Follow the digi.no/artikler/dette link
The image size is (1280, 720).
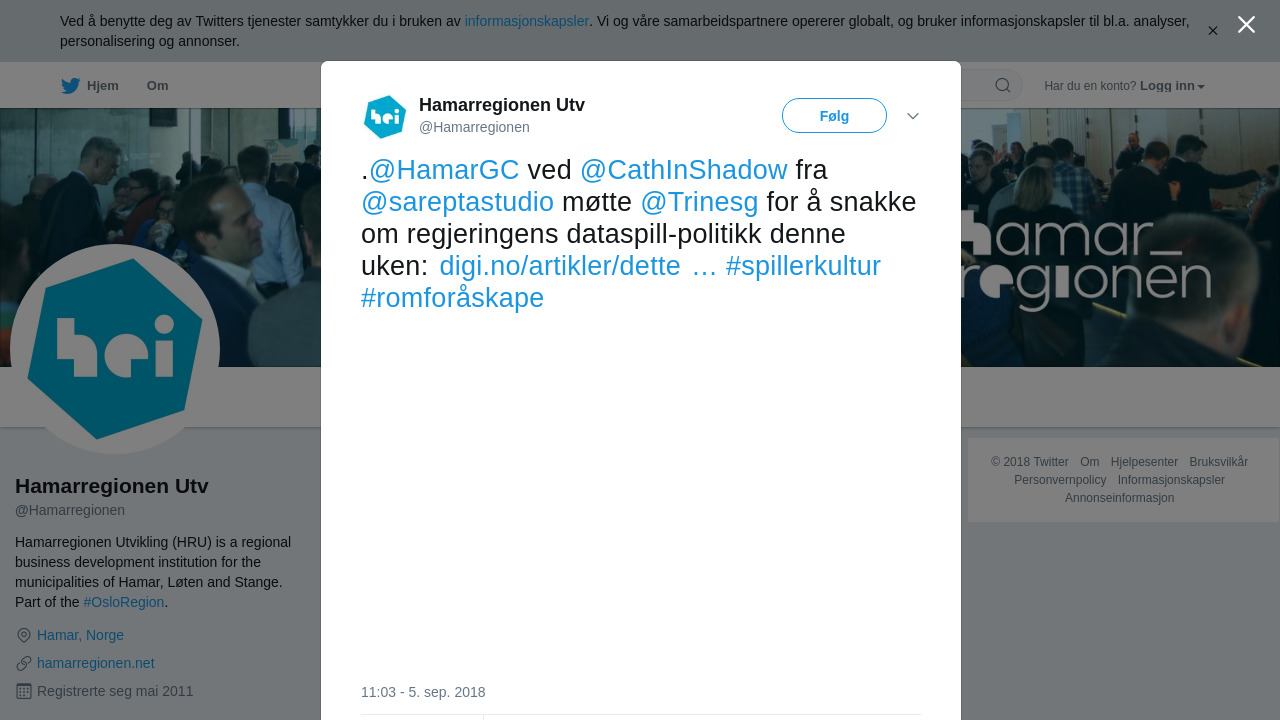point(578,266)
